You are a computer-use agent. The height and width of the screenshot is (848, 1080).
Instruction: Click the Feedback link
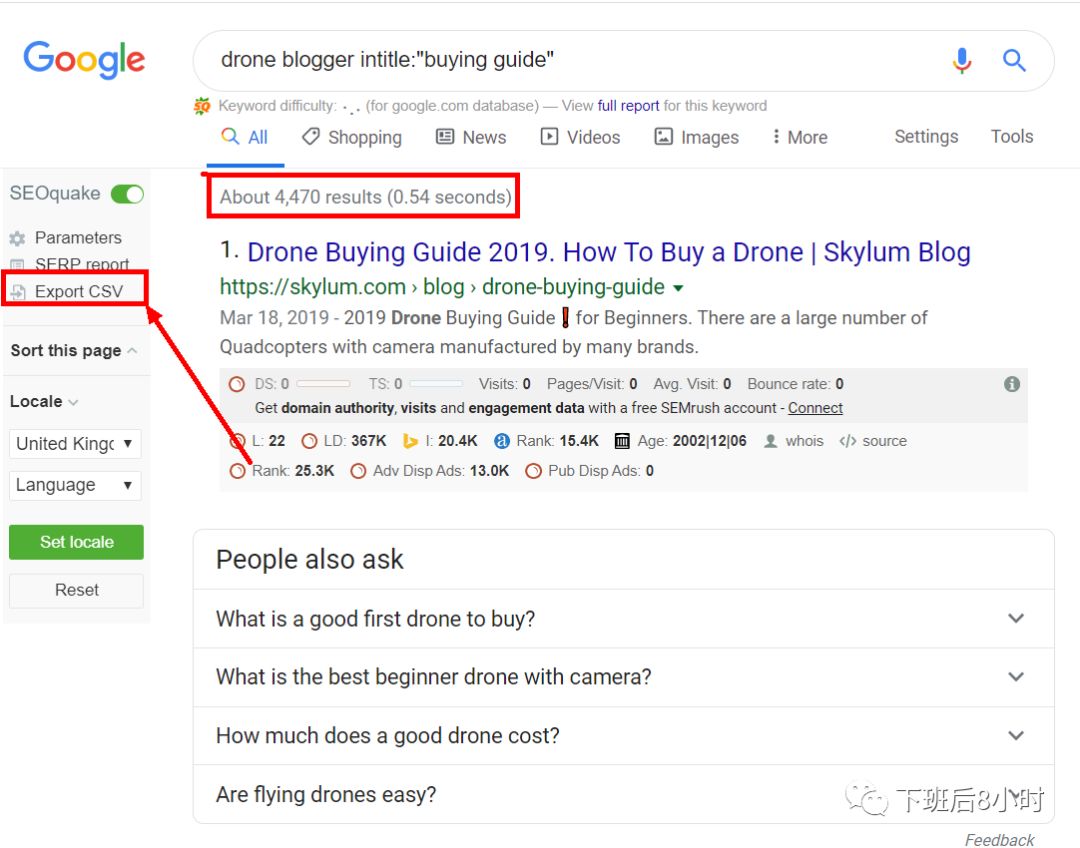(x=999, y=840)
